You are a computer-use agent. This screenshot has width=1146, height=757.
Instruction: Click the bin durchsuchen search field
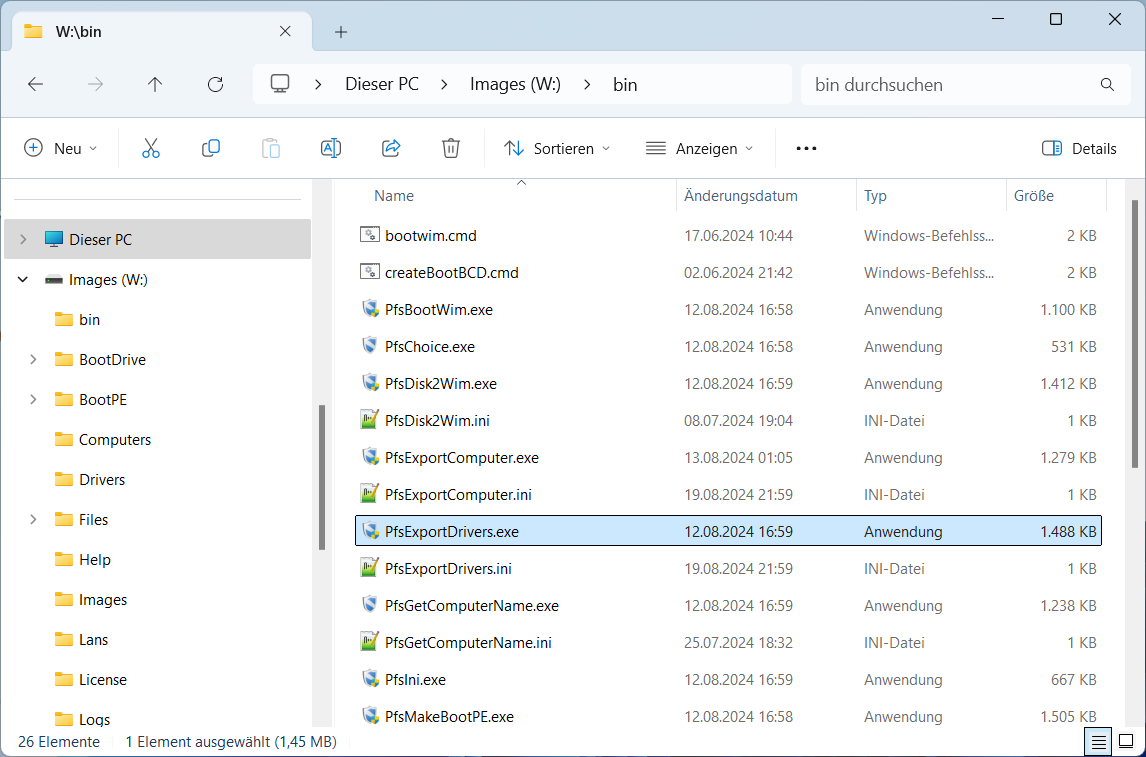point(950,85)
